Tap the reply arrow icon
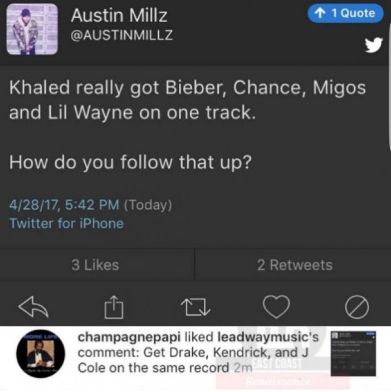 pos(33,307)
